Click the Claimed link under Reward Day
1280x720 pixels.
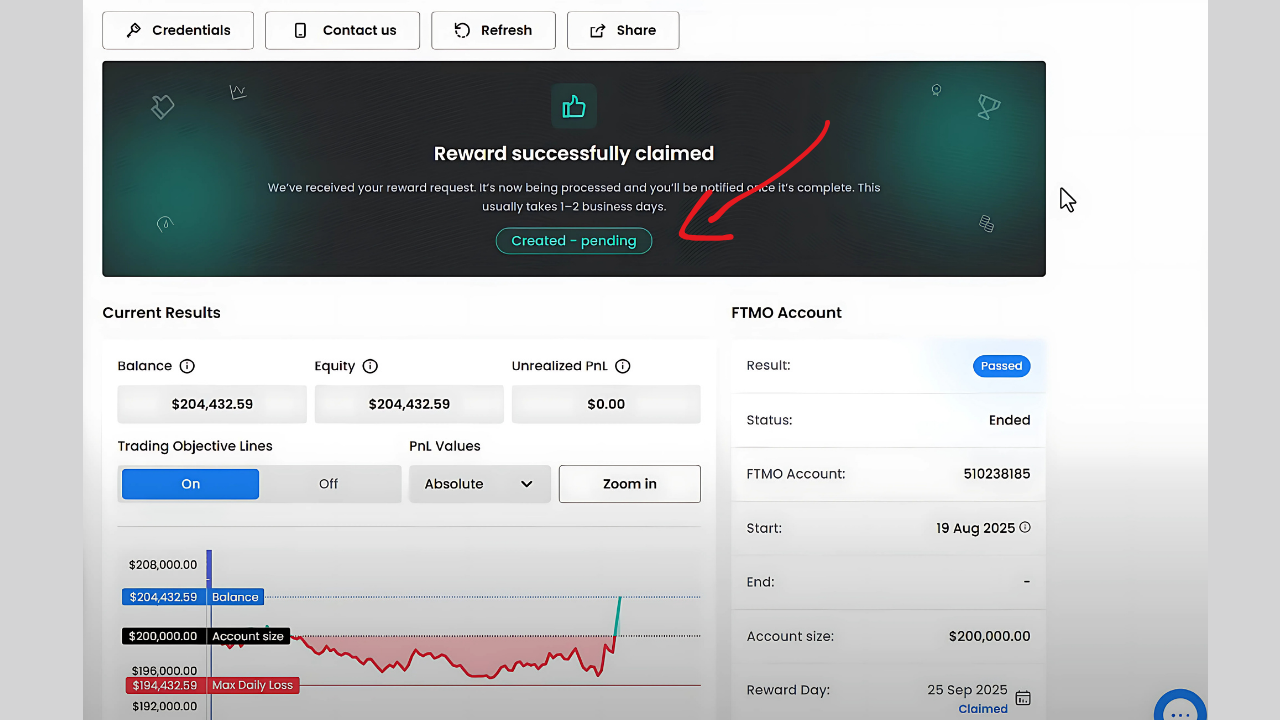point(983,709)
